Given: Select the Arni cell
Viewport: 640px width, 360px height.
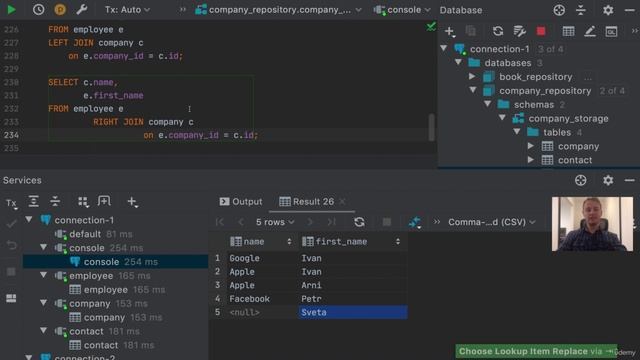Looking at the screenshot, I should tap(353, 285).
